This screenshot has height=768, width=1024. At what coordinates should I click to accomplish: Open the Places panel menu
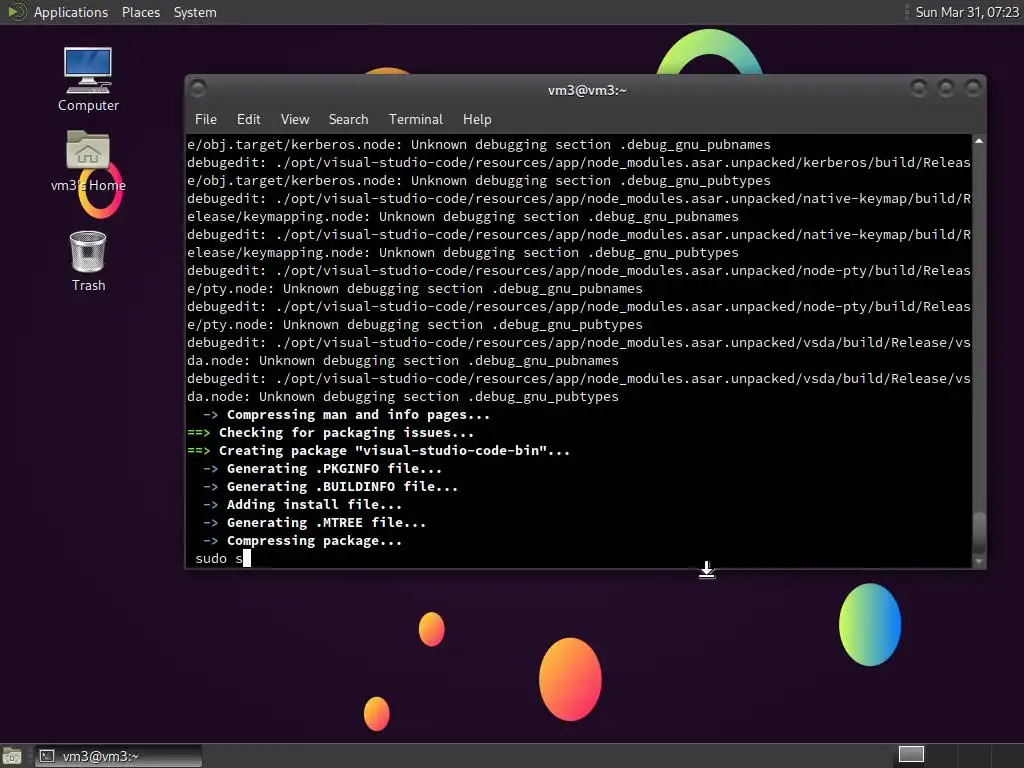click(x=140, y=12)
